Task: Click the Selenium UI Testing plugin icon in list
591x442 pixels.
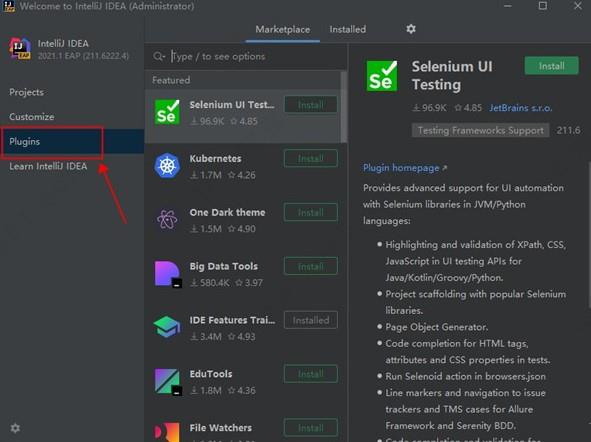Action: 167,112
